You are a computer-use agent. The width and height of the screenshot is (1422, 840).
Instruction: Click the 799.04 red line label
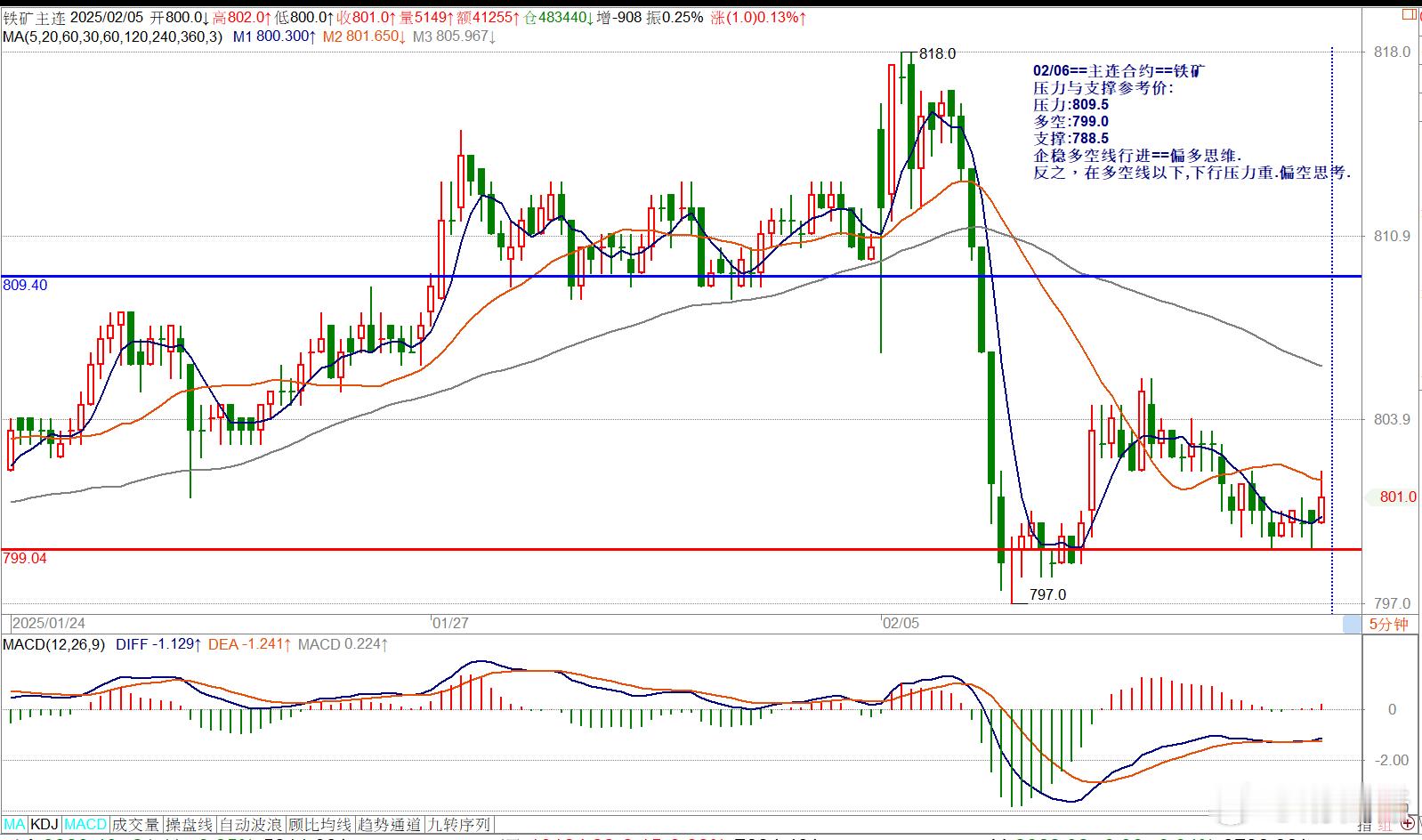click(x=25, y=558)
